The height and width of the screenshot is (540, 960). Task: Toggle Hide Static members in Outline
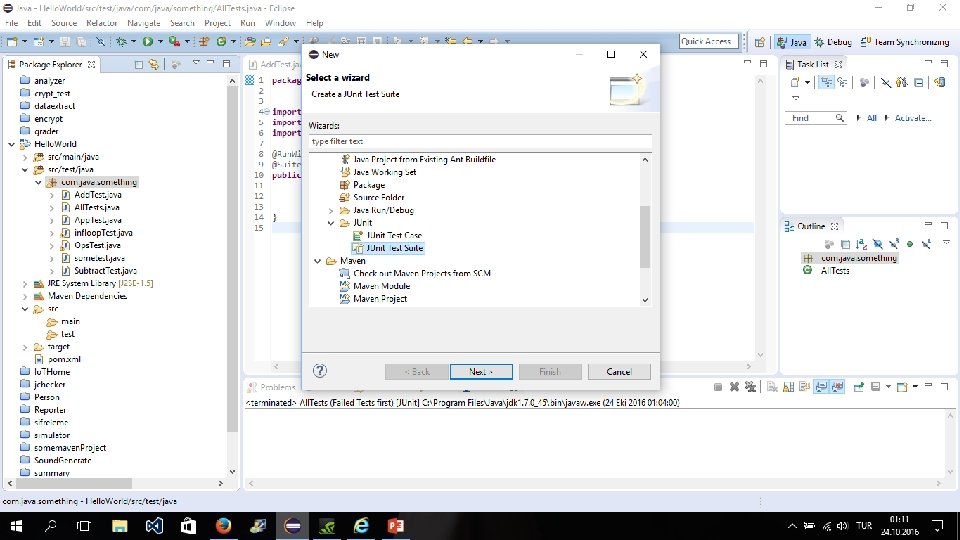pos(894,244)
